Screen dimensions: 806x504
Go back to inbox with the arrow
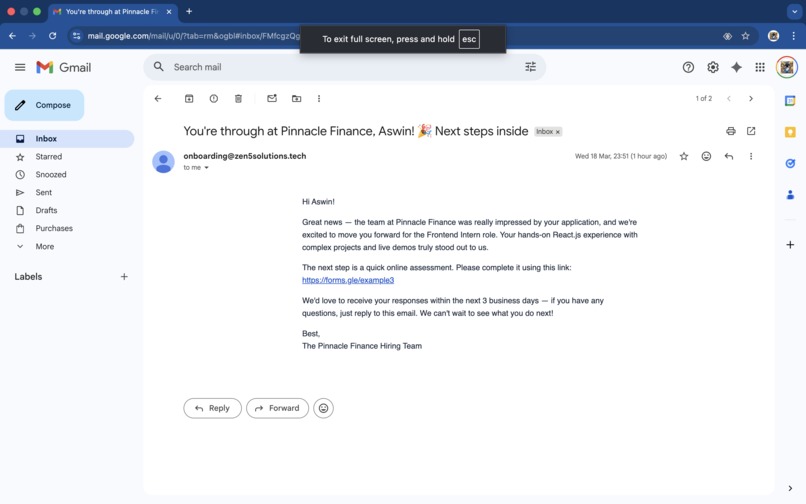tap(158, 98)
